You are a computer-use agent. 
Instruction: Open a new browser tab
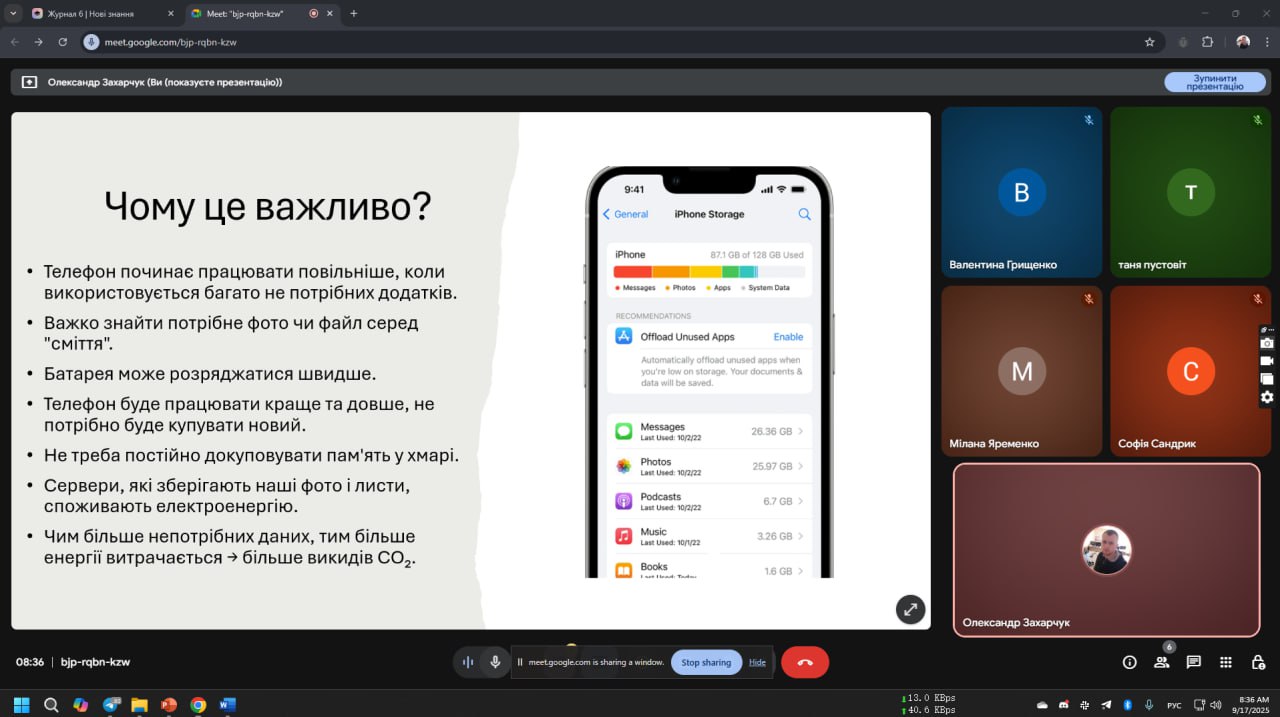[354, 14]
